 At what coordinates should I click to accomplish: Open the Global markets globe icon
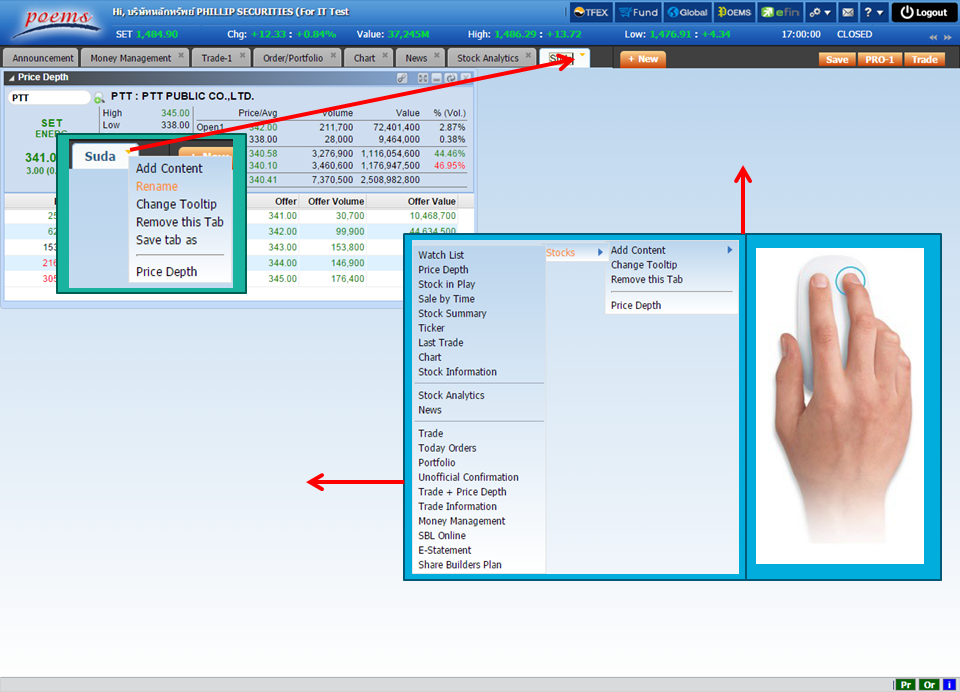point(687,13)
